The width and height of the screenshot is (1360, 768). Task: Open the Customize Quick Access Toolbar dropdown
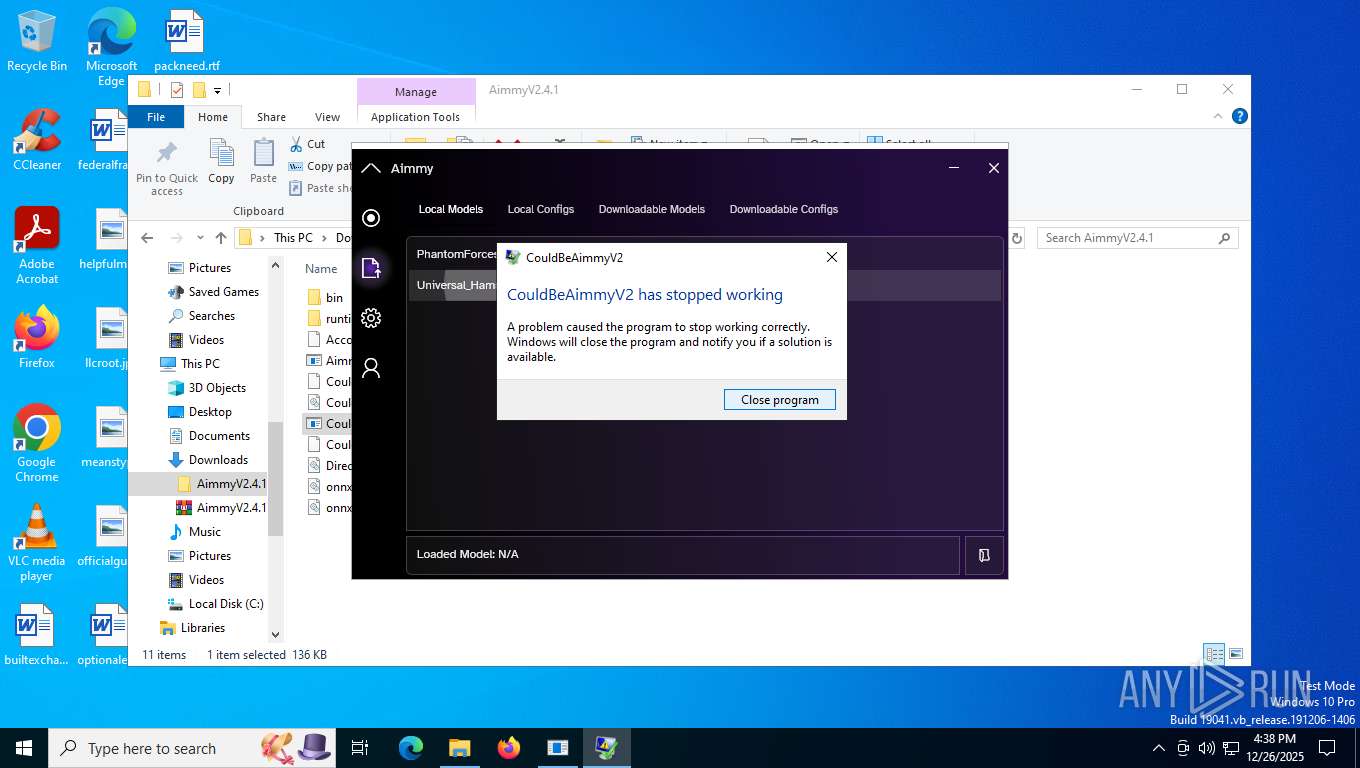click(217, 90)
